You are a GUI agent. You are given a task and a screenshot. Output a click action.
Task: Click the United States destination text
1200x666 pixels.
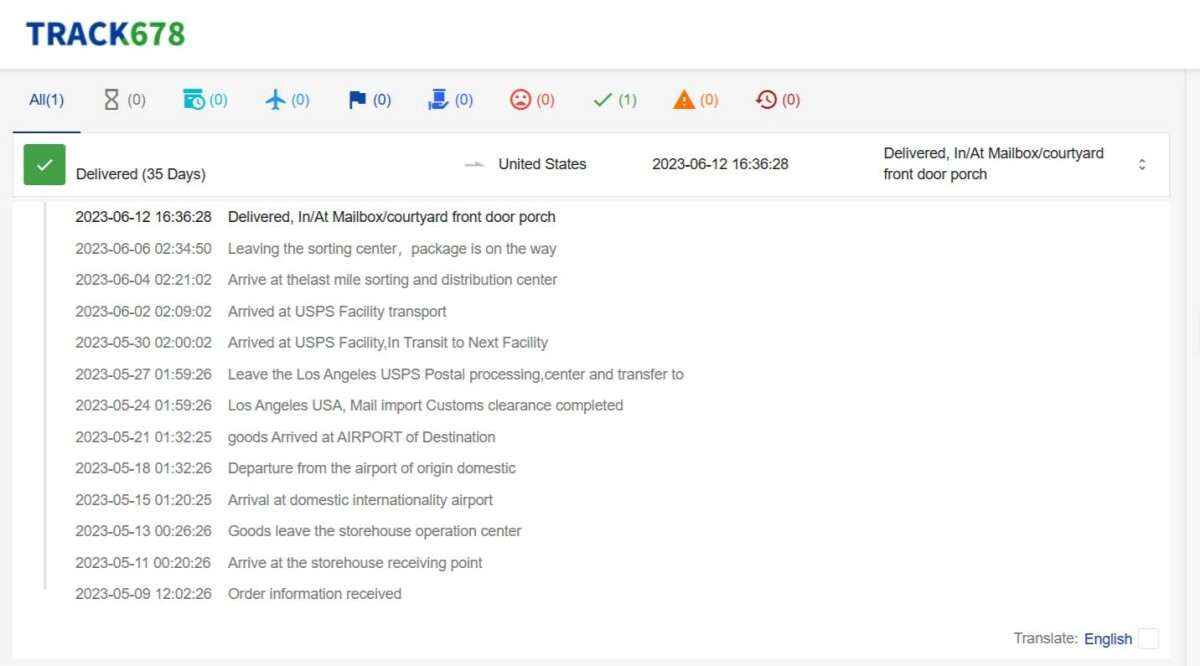542,164
